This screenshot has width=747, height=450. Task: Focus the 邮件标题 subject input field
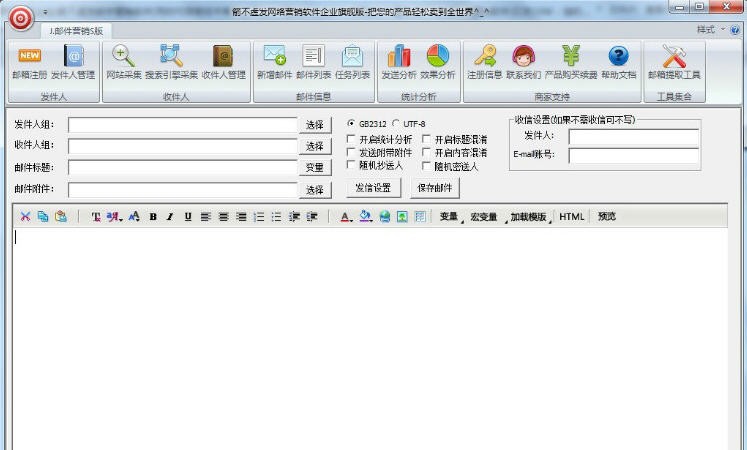point(183,168)
